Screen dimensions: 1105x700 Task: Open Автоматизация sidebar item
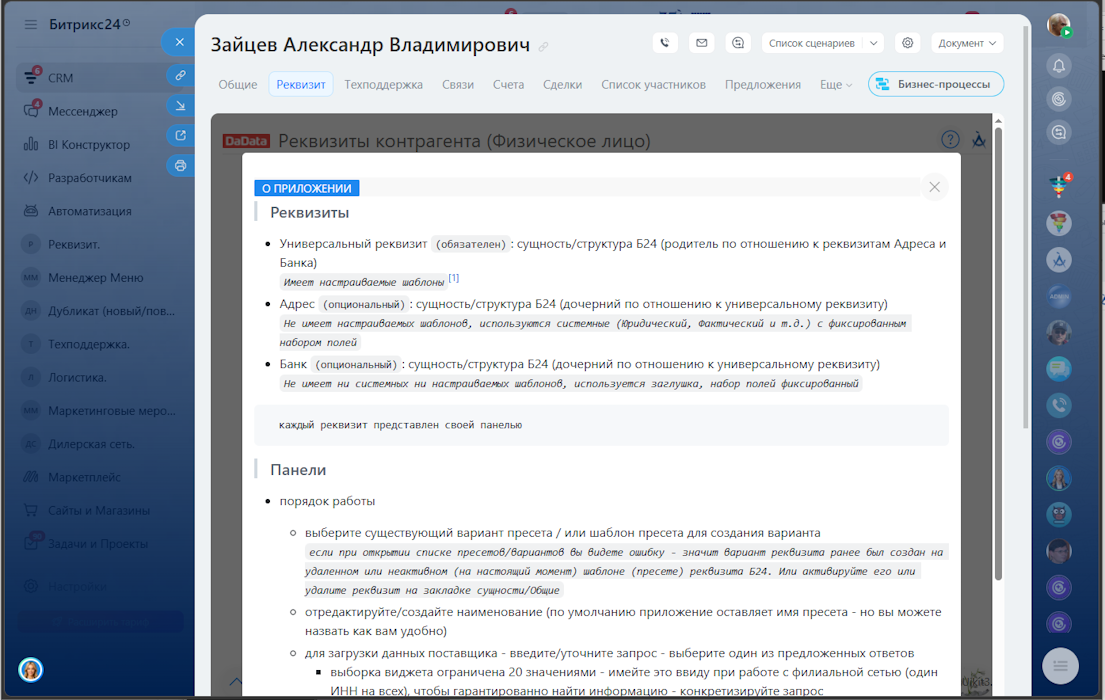(x=88, y=211)
